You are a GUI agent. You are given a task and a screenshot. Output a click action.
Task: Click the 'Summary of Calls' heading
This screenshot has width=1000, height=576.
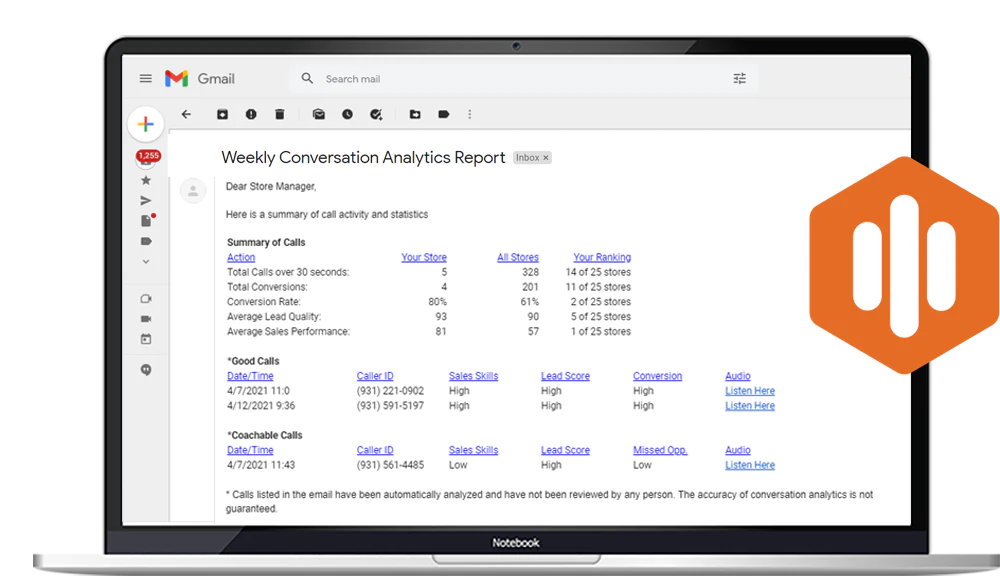(266, 242)
